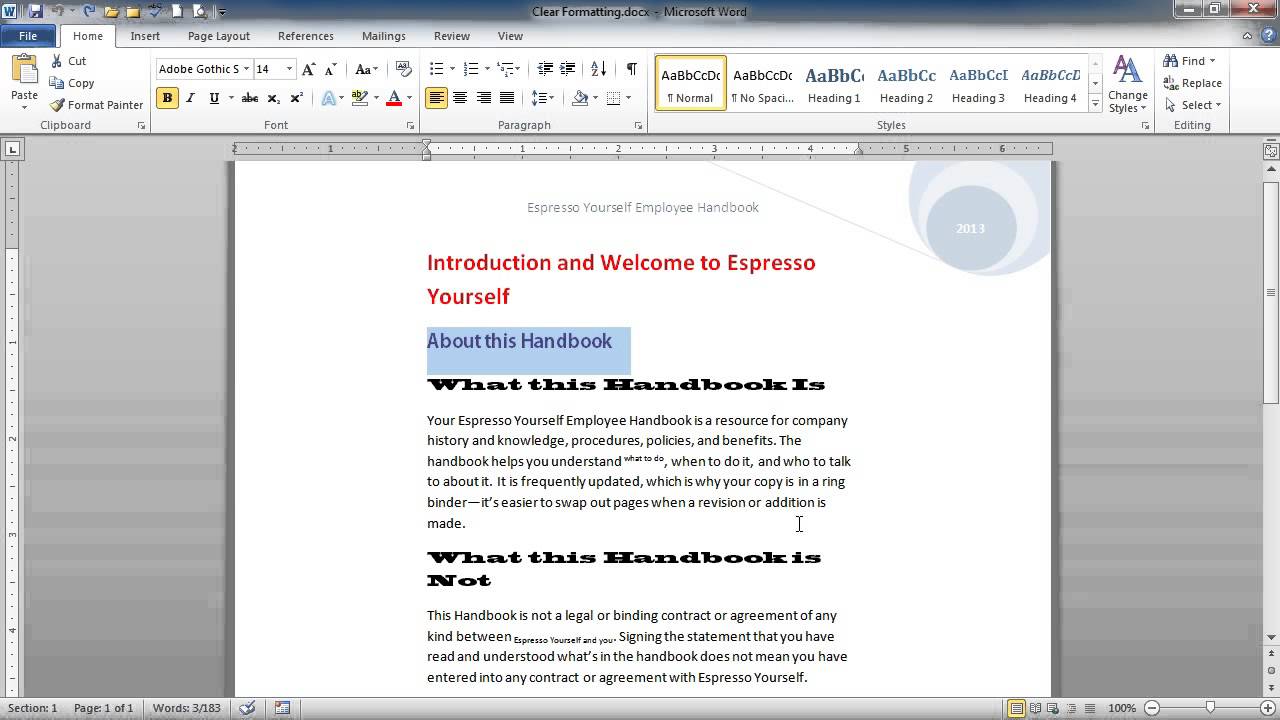Viewport: 1280px width, 720px height.
Task: Switch to the View tab
Action: [x=510, y=36]
